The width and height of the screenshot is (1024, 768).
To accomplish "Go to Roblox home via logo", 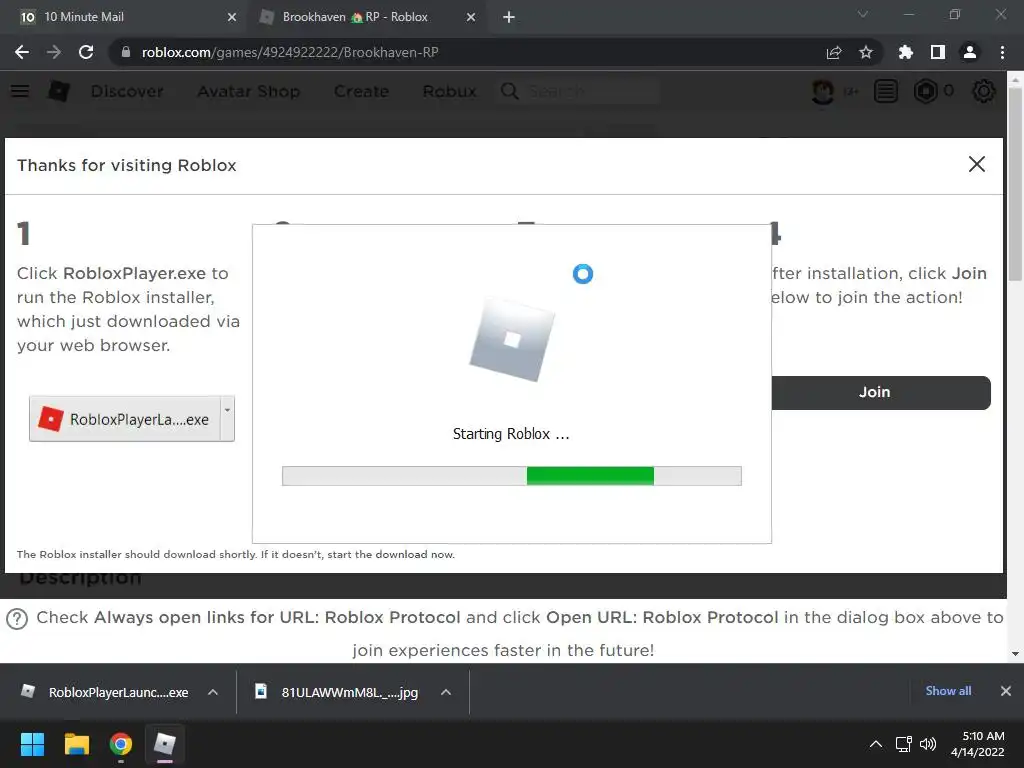I will [x=59, y=91].
